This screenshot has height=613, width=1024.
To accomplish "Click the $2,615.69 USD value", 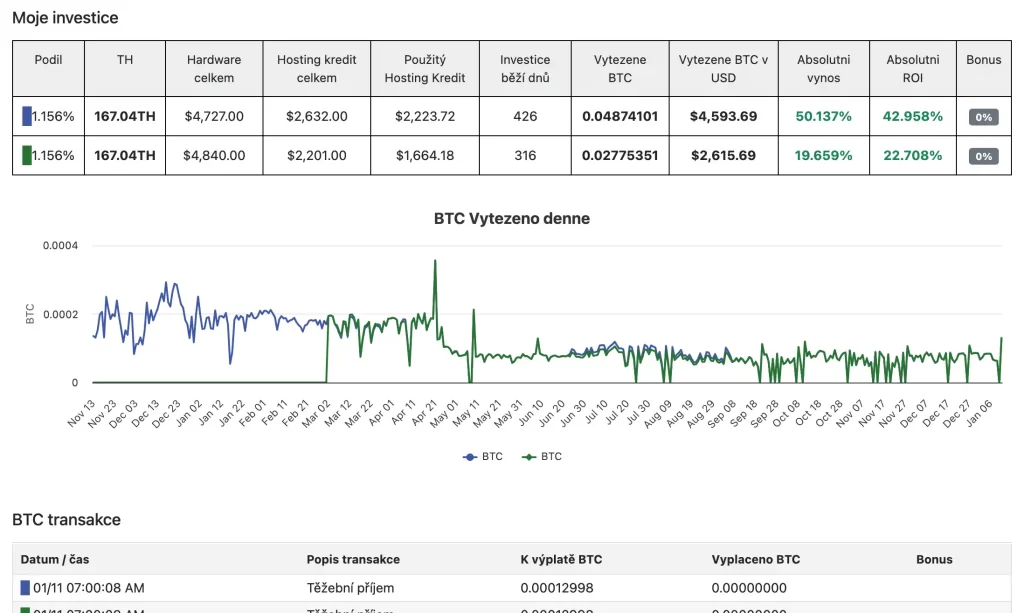I will point(723,155).
